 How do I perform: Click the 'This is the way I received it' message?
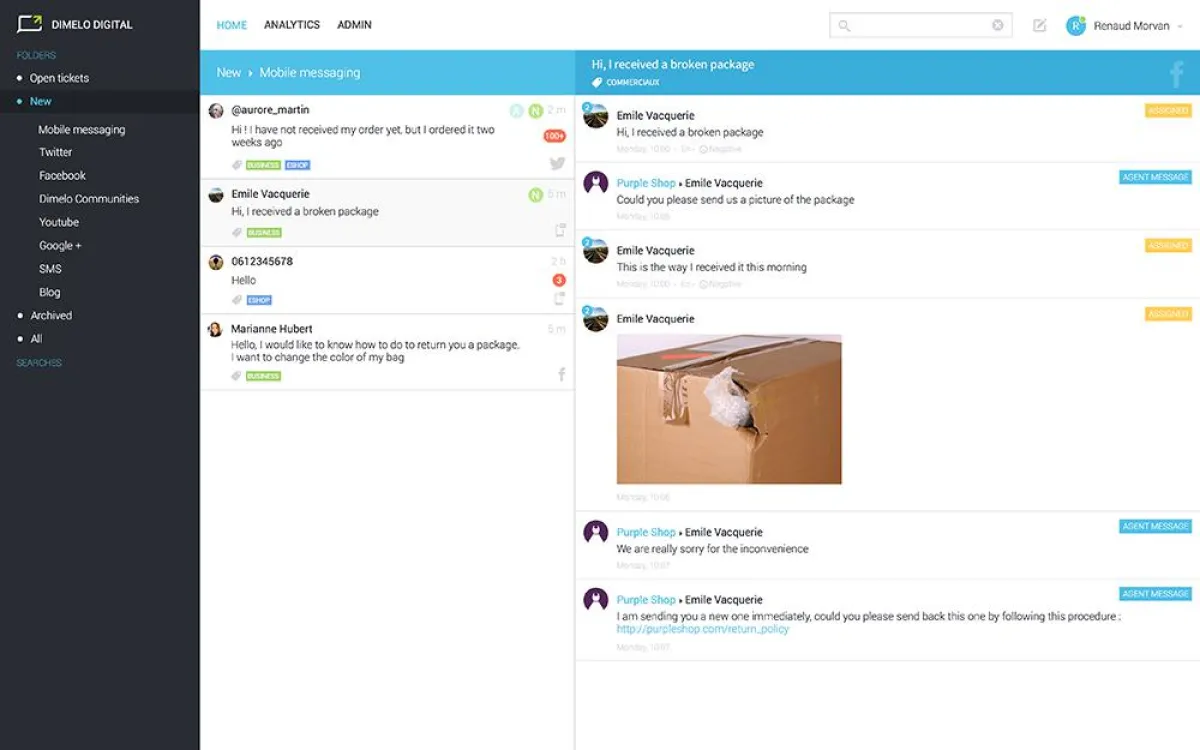pyautogui.click(x=711, y=267)
